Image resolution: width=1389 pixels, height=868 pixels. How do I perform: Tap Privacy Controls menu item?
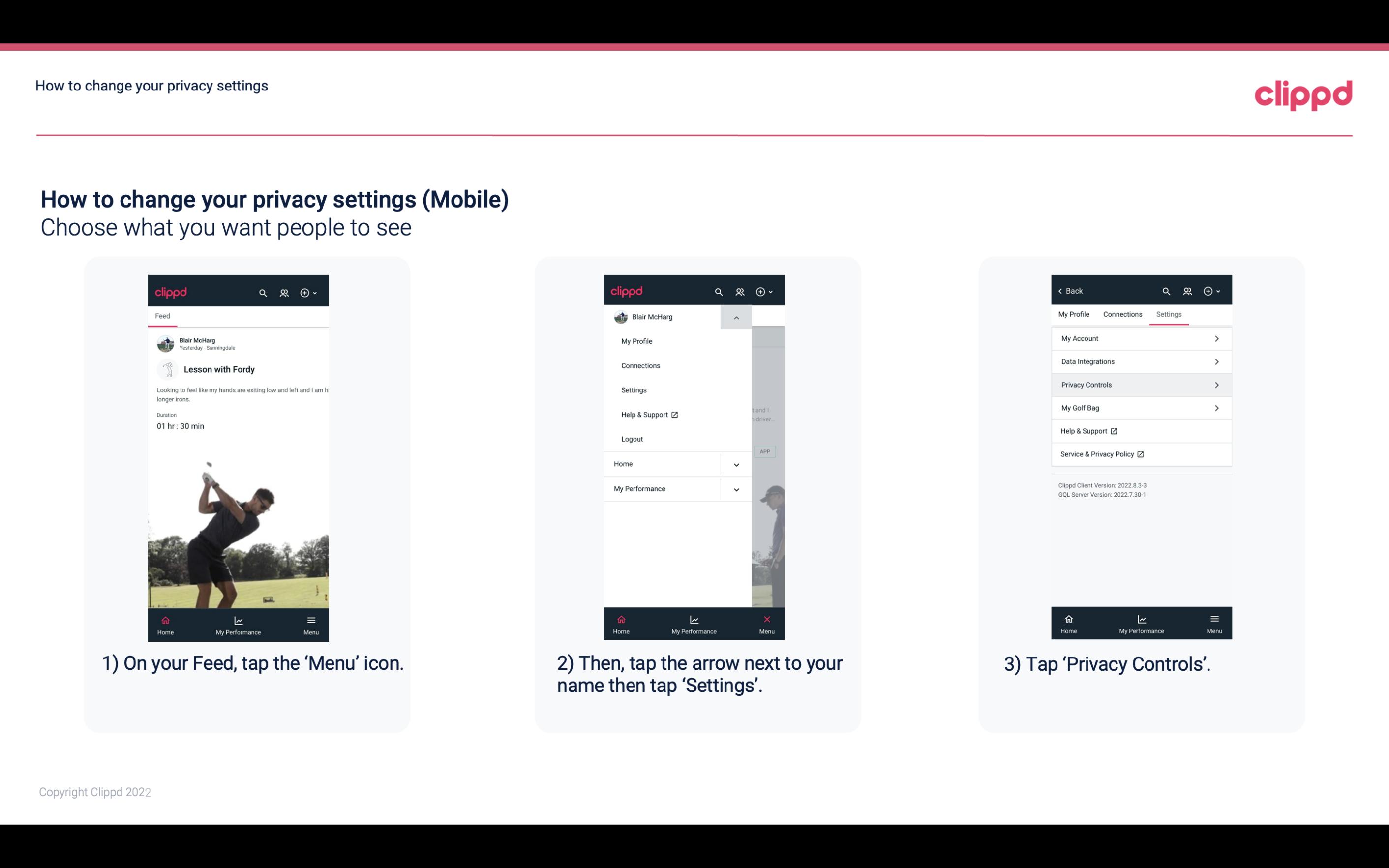coord(1140,384)
